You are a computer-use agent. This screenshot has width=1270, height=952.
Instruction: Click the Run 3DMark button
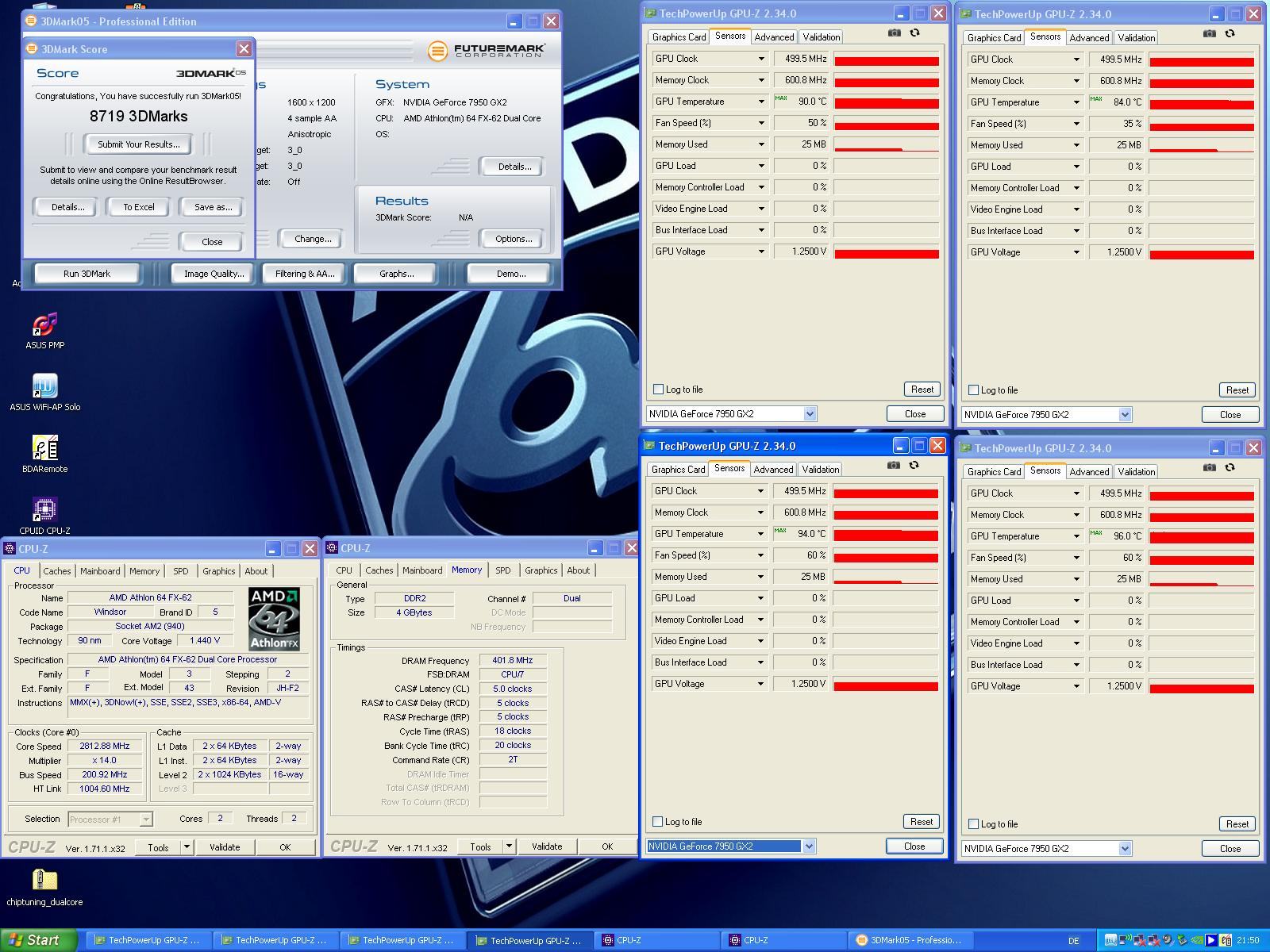[87, 274]
